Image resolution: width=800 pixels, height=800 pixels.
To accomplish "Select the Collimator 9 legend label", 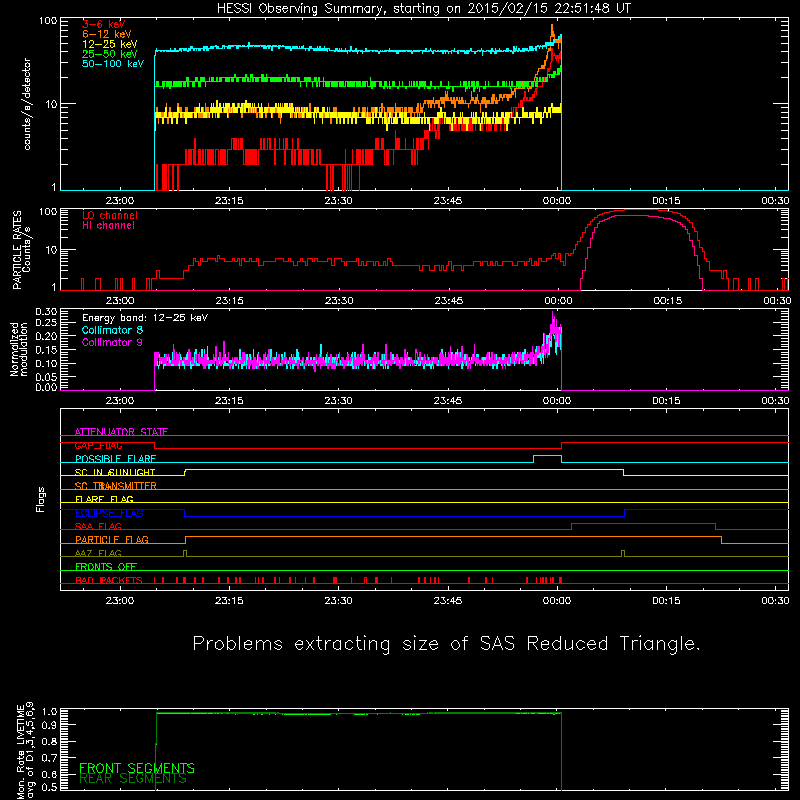I will (x=112, y=342).
